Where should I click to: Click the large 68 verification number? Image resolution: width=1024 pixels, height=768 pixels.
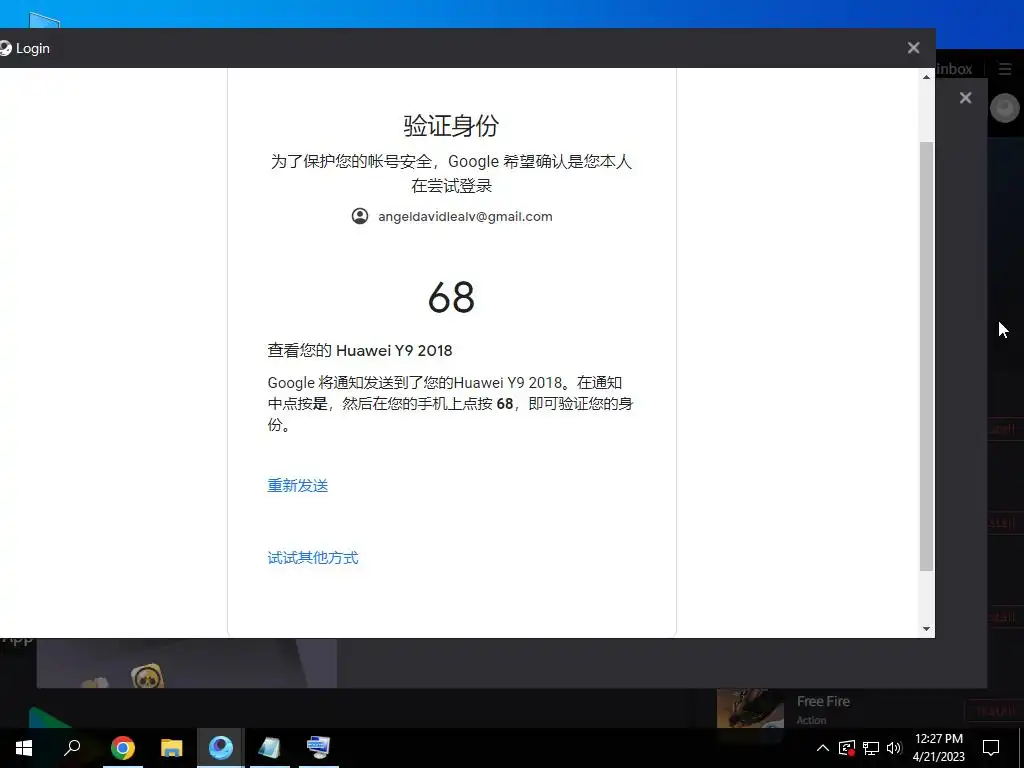[x=451, y=298]
